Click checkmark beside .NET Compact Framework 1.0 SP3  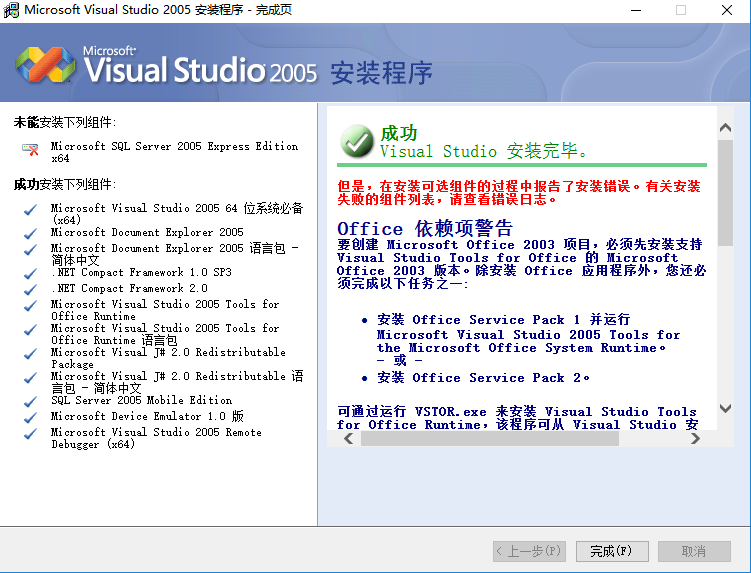[31, 274]
